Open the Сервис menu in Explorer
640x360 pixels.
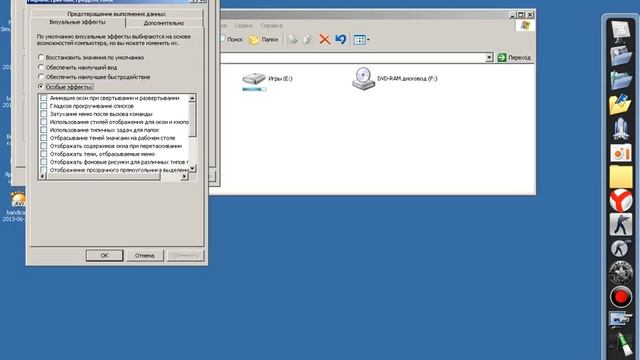[x=244, y=25]
